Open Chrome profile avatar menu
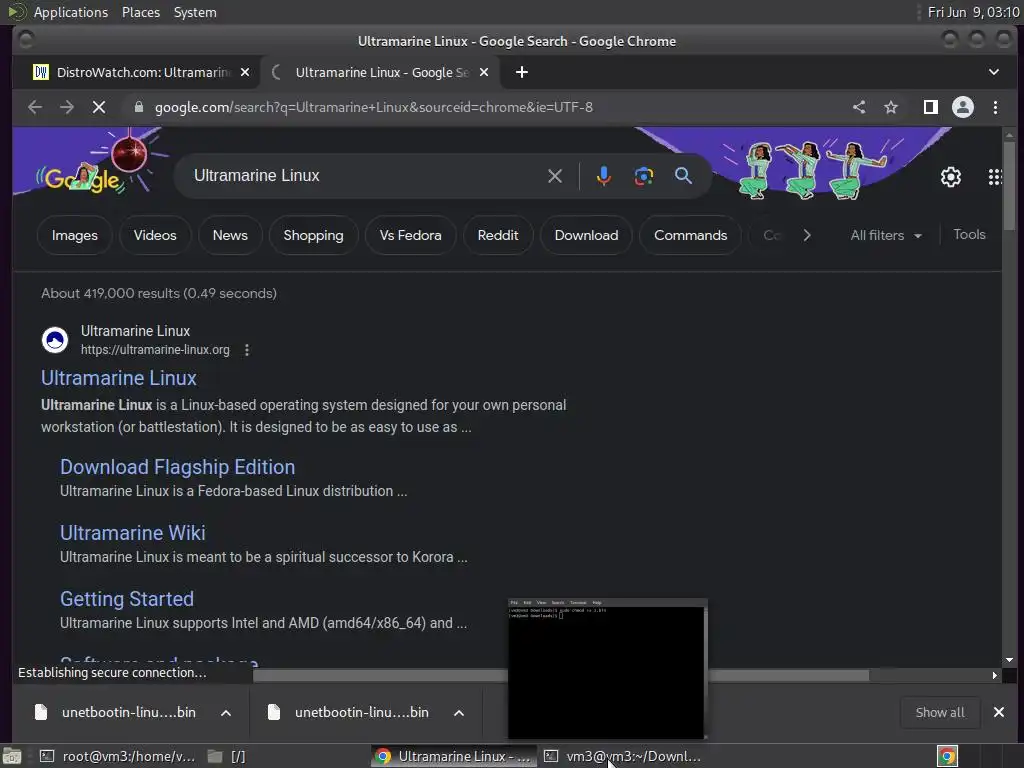Screen dimensions: 1024x768 click(x=963, y=107)
